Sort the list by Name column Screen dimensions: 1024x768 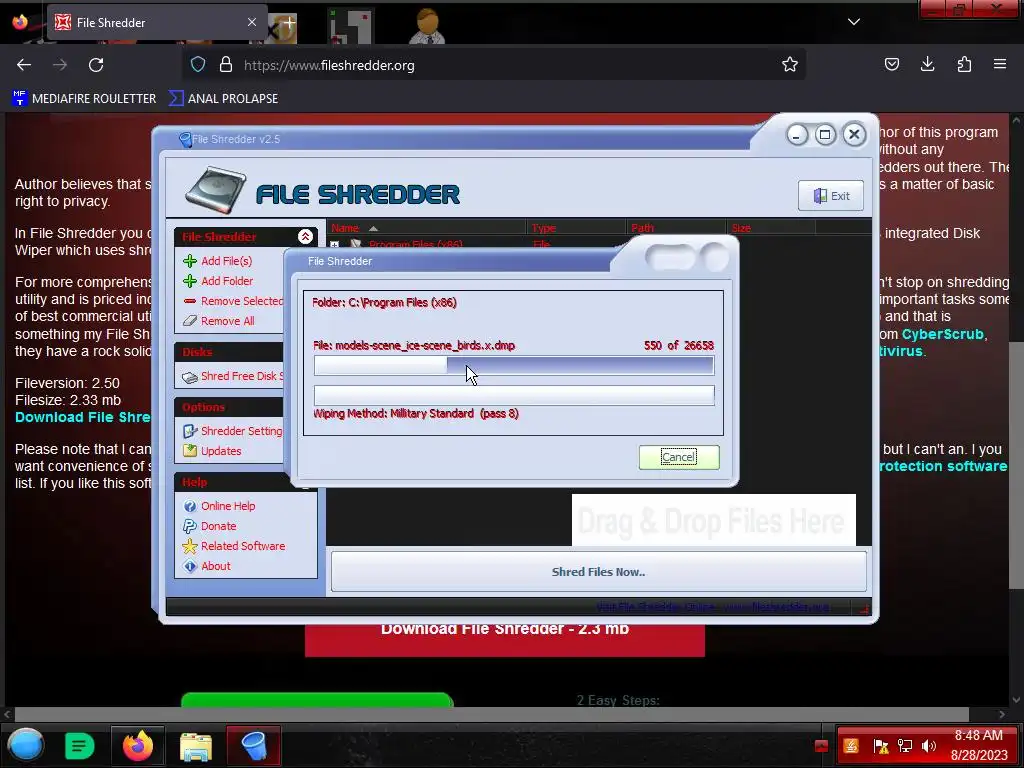pos(426,228)
